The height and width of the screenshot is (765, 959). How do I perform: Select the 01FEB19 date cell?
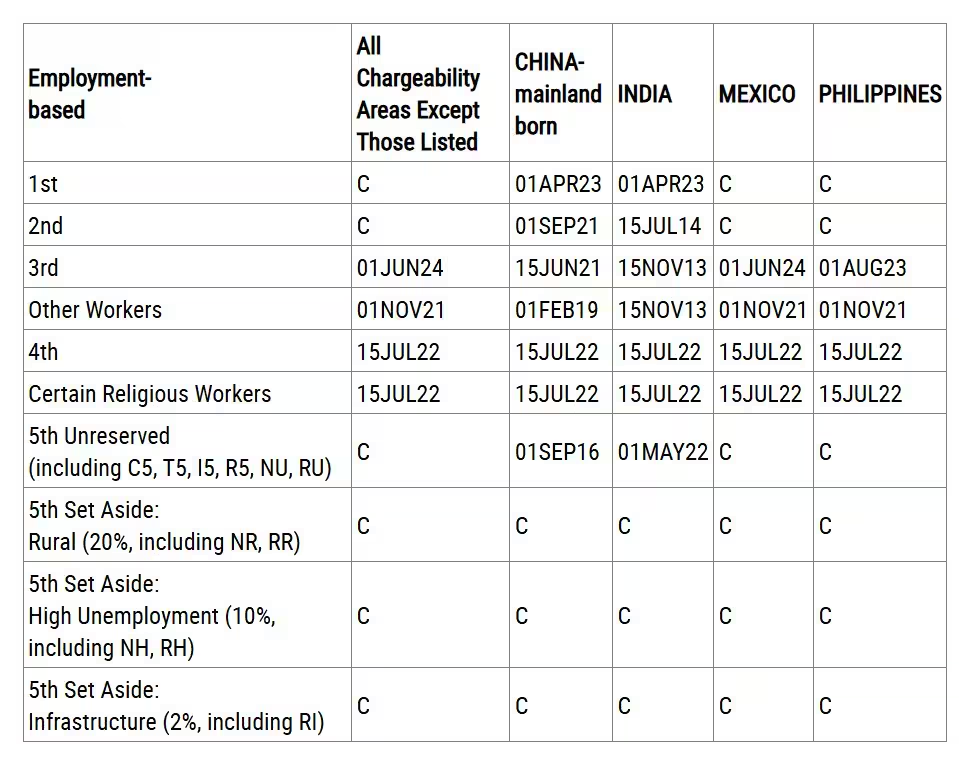pyautogui.click(x=557, y=310)
